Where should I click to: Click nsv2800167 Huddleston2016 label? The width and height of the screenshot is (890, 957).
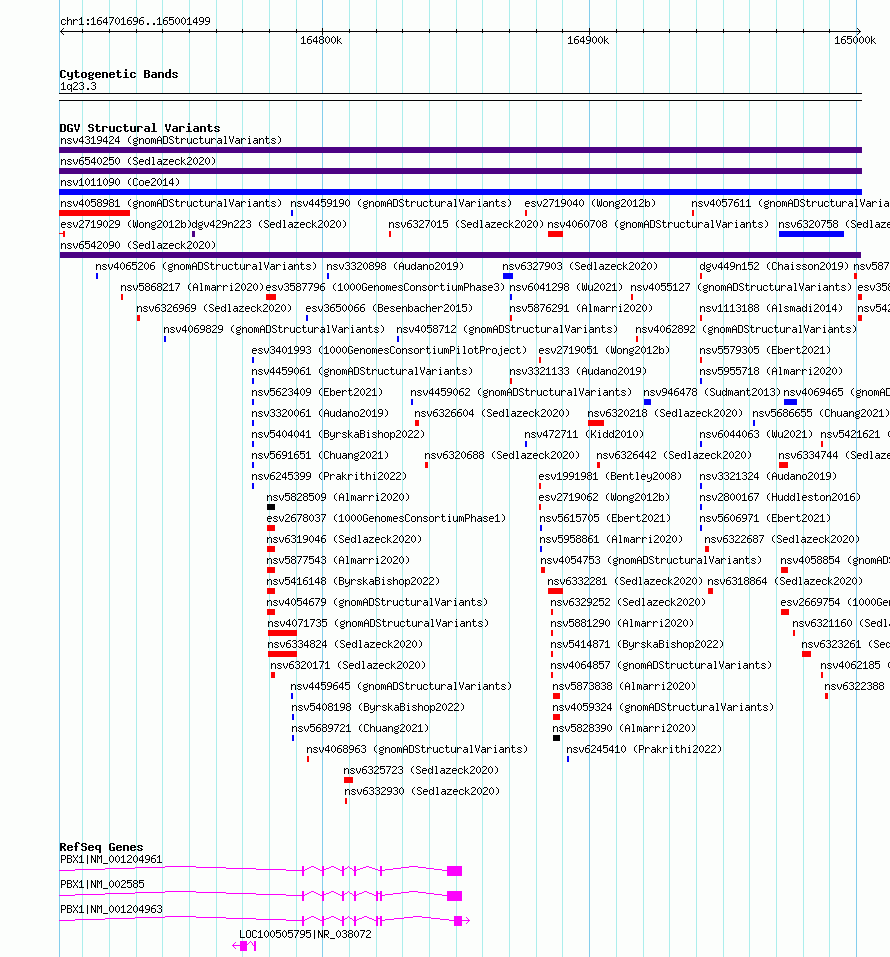click(x=780, y=497)
